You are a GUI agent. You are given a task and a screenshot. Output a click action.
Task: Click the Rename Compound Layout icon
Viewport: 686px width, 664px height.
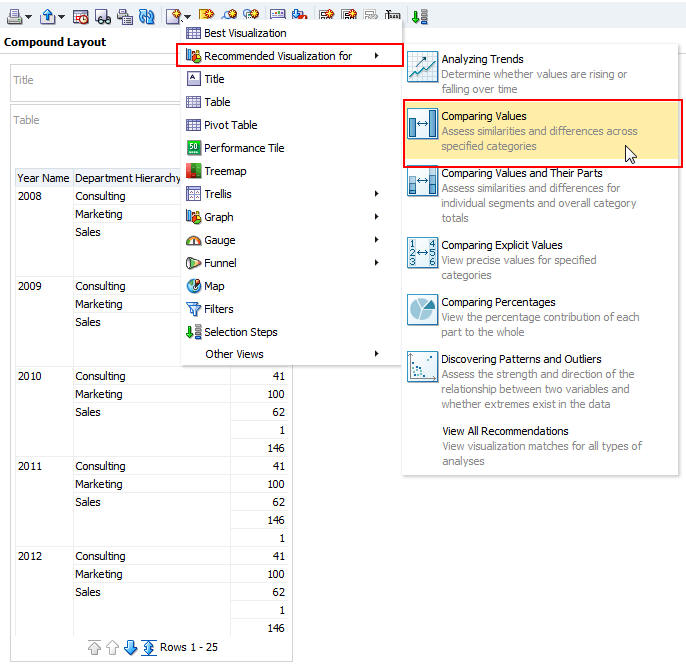[x=392, y=15]
